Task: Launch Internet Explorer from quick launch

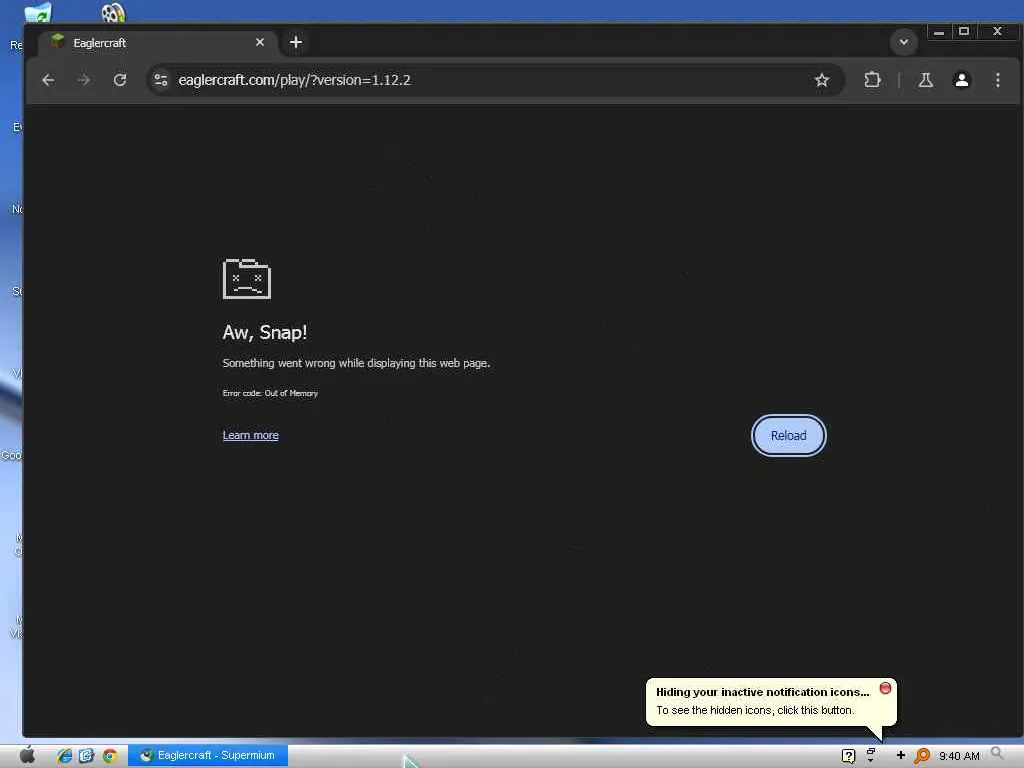Action: coord(64,756)
